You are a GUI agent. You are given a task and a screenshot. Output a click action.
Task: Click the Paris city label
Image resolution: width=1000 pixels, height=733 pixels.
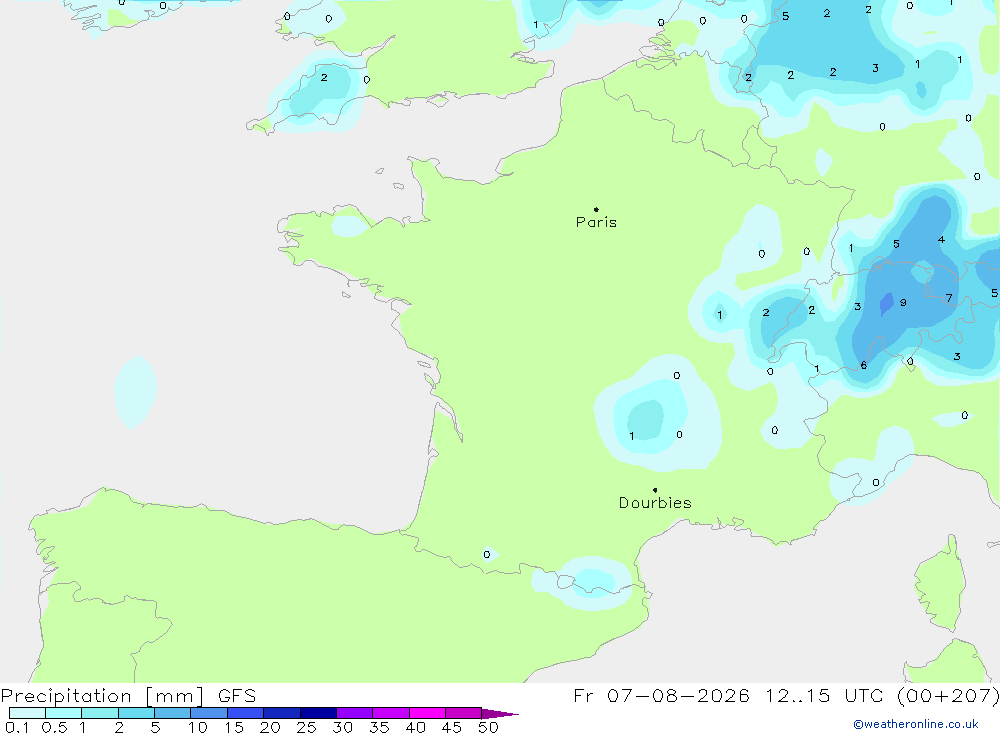pos(596,222)
